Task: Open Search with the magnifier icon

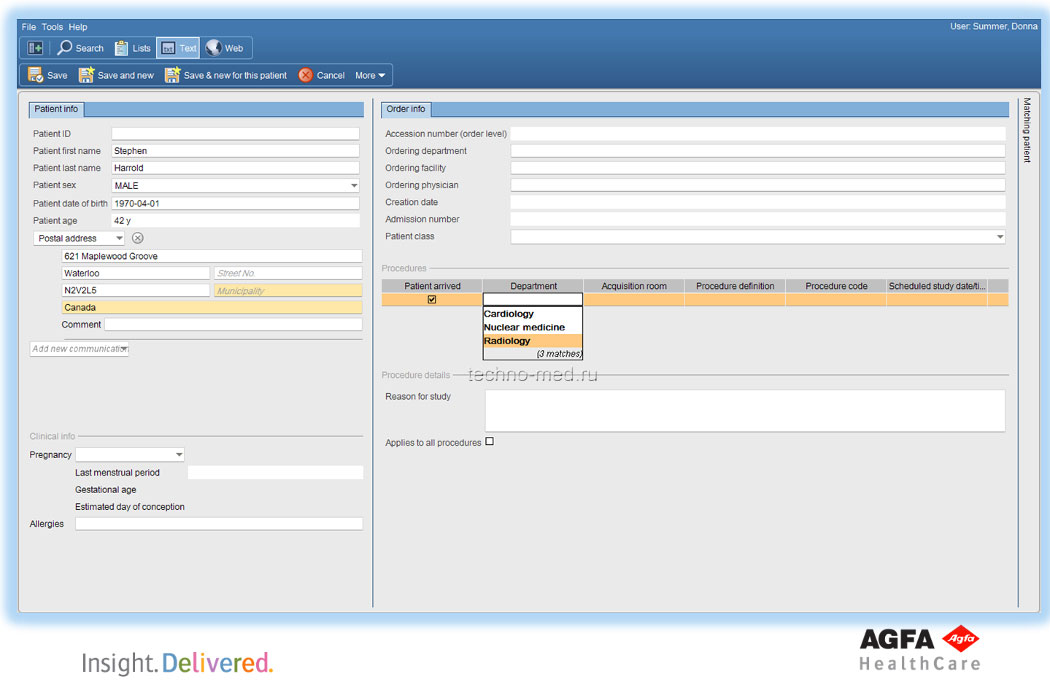Action: (65, 48)
